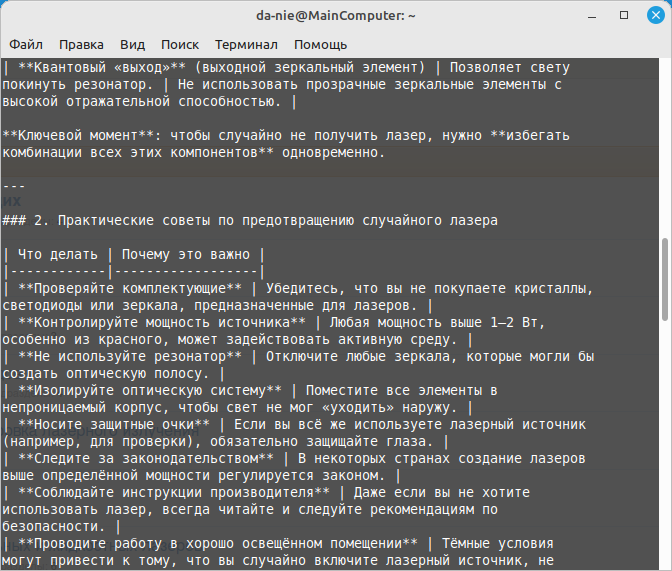Close the terminal window
The width and height of the screenshot is (672, 571).
pos(649,16)
